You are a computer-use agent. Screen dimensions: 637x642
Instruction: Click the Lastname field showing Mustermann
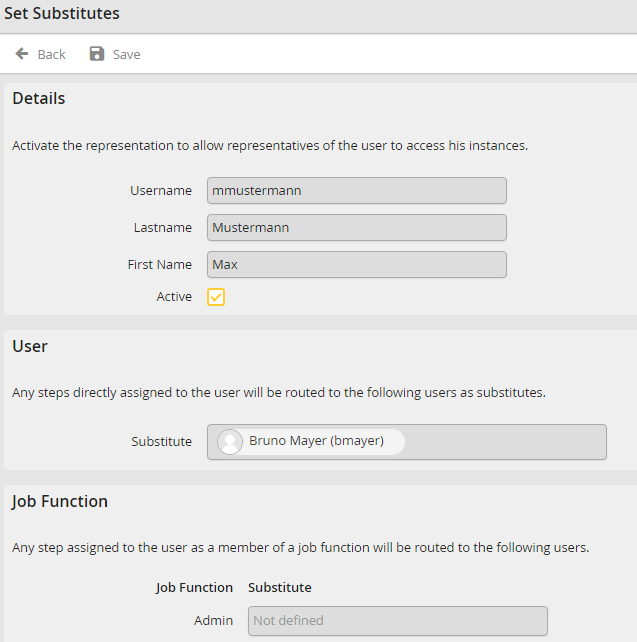click(x=356, y=228)
